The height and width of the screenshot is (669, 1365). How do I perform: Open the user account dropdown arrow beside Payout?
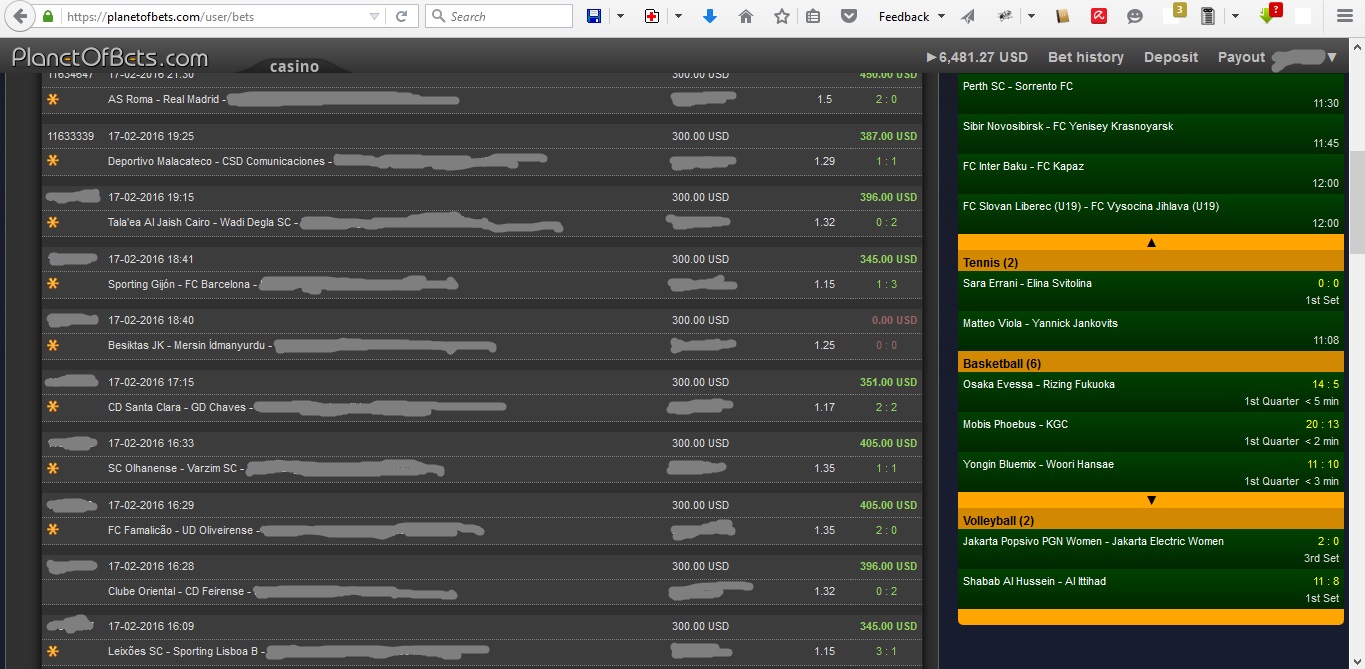(x=1331, y=57)
